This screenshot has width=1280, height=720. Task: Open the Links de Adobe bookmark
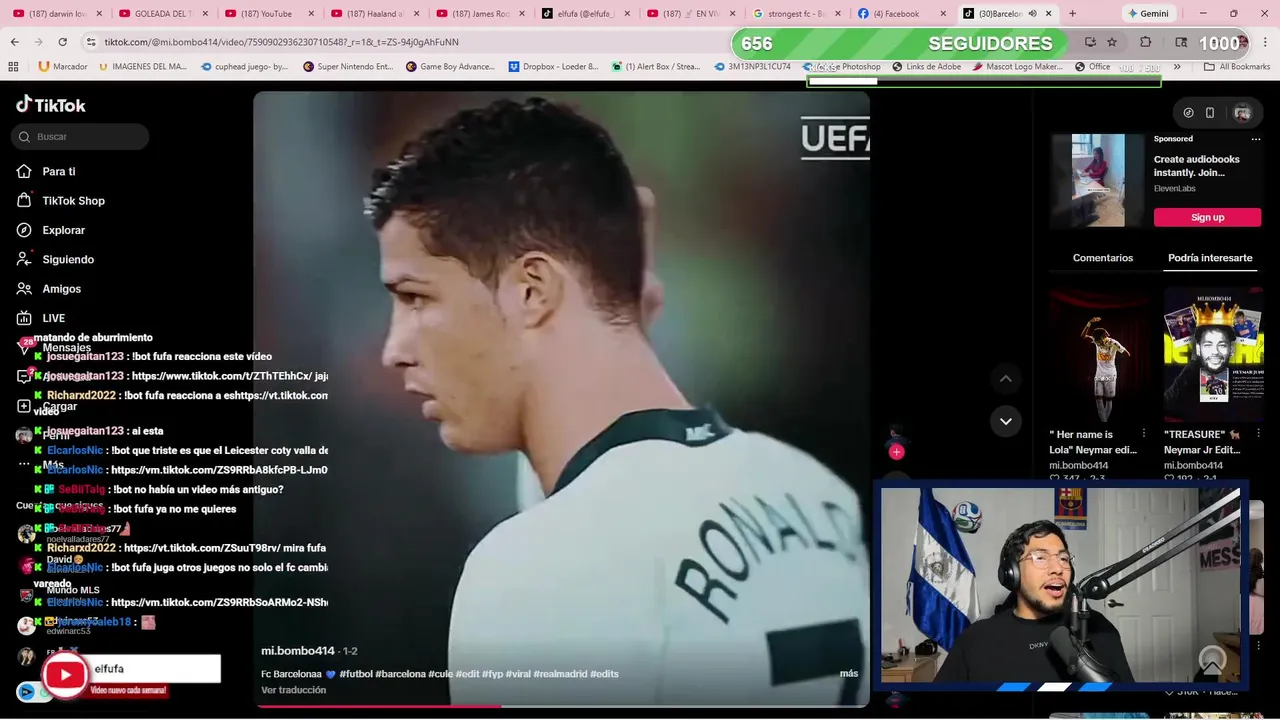pyautogui.click(x=926, y=67)
